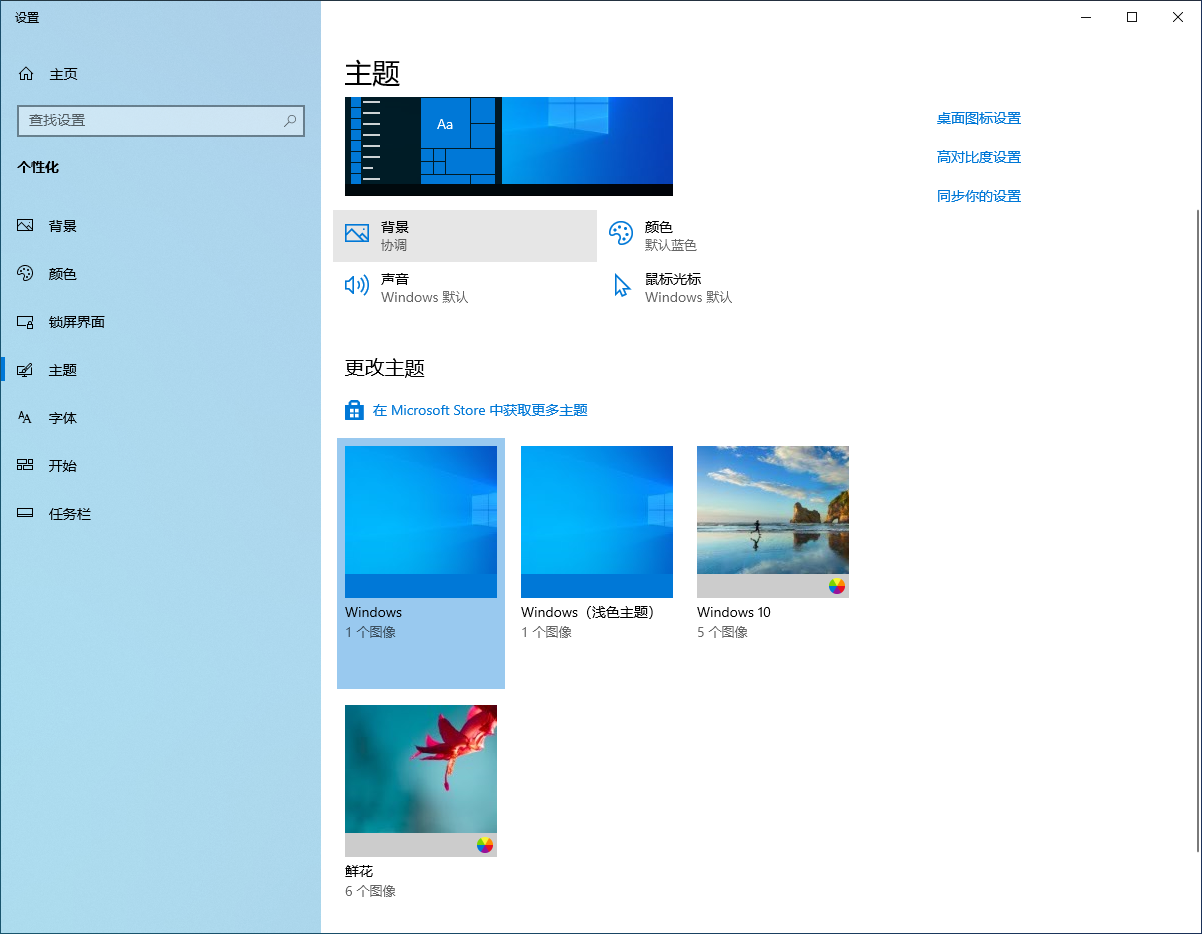Viewport: 1202px width, 934px height.
Task: Click the speaker icon beside 声音
Action: click(x=357, y=286)
